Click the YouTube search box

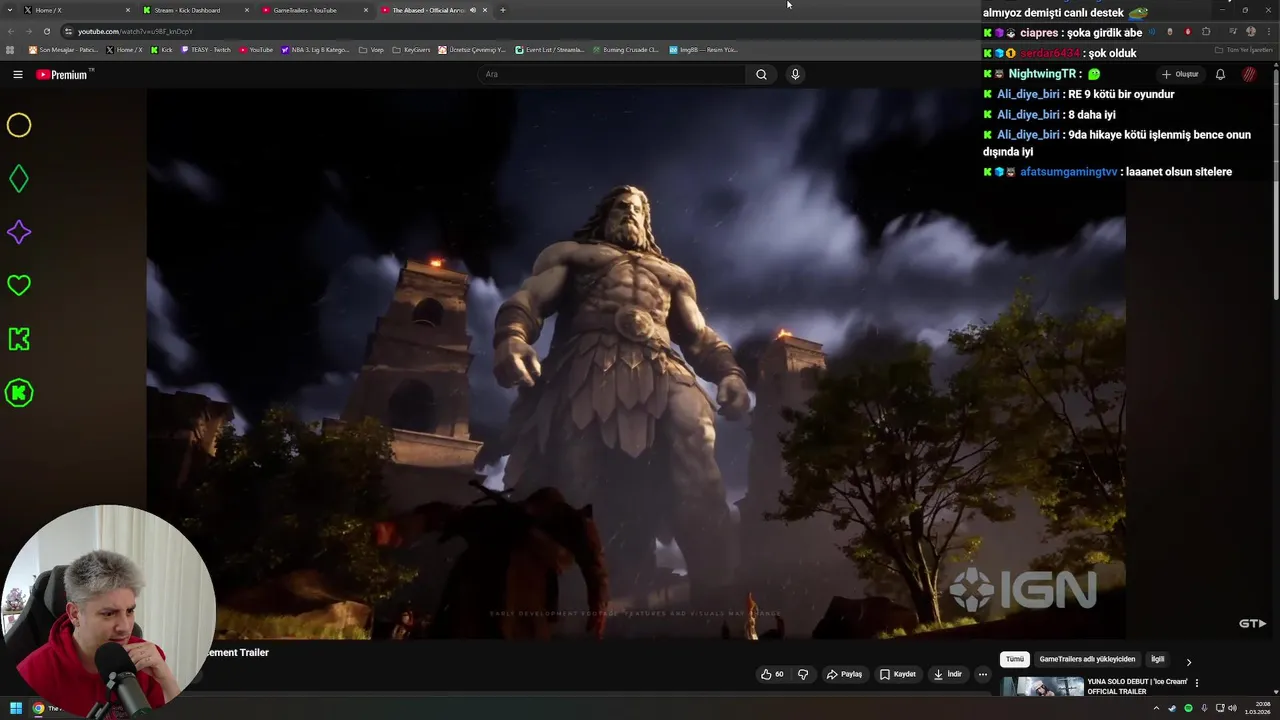click(612, 74)
